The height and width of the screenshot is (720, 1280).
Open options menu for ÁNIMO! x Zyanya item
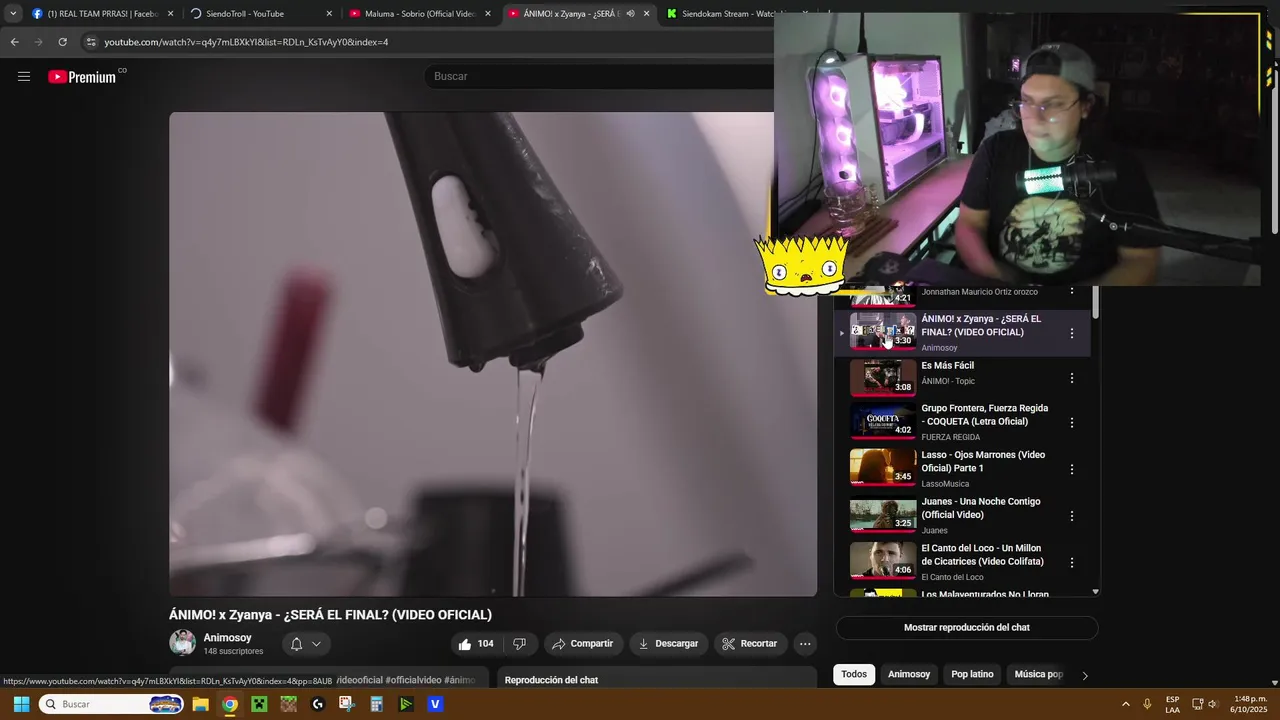coord(1072,333)
